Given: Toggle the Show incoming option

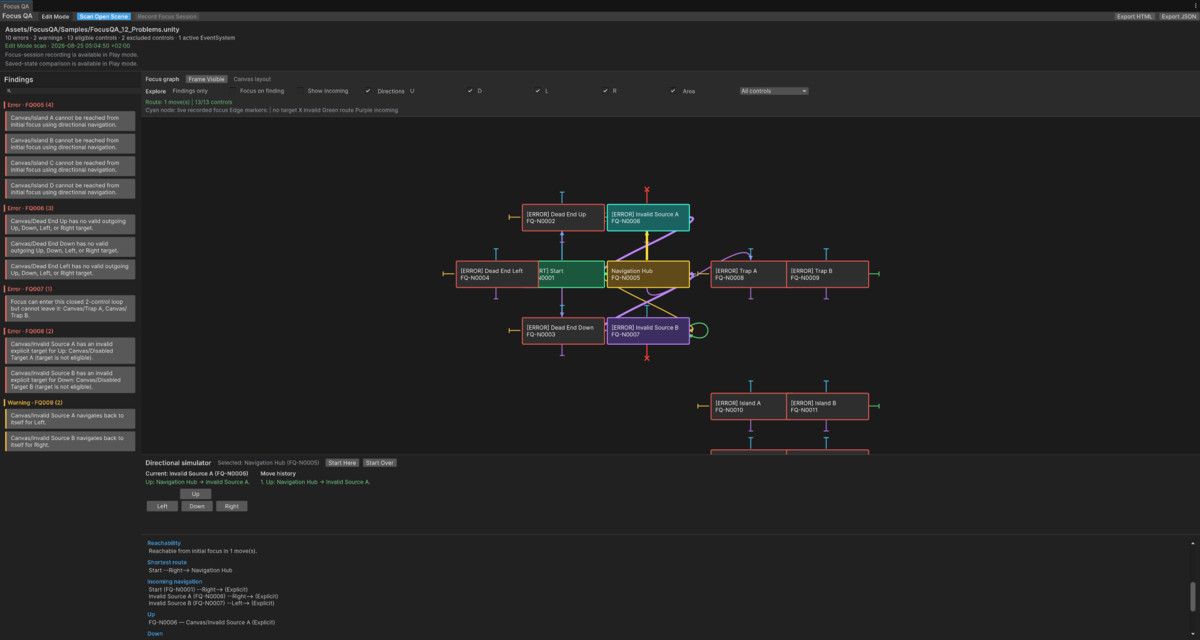Looking at the screenshot, I should 368,91.
